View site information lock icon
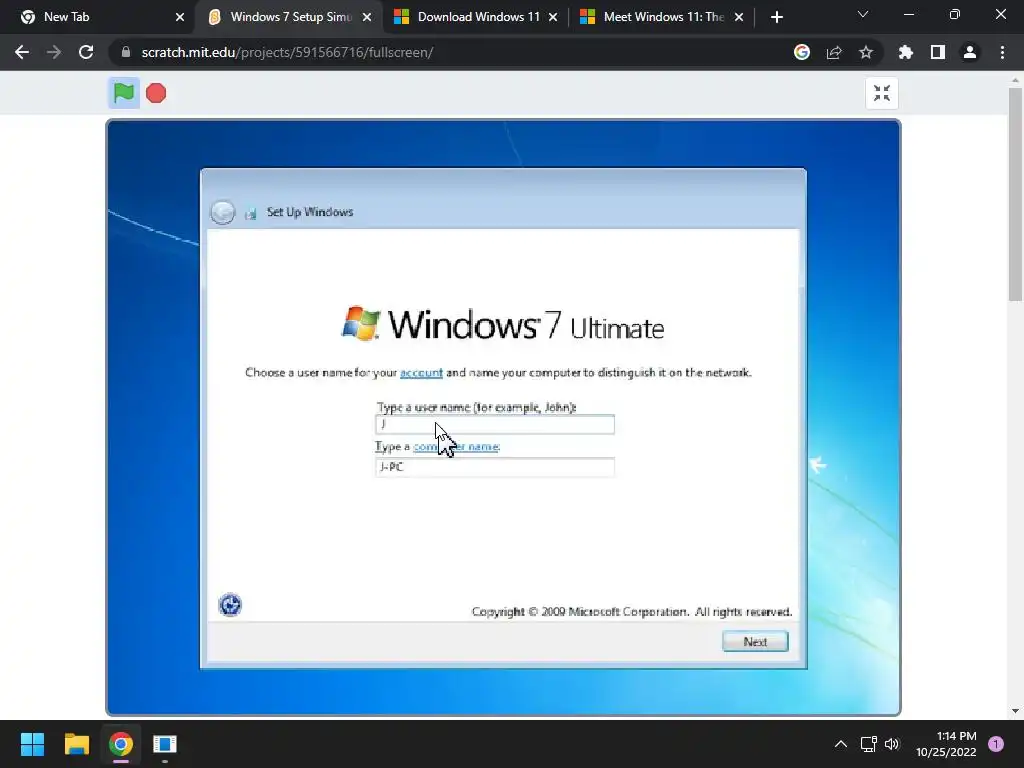 pyautogui.click(x=126, y=52)
